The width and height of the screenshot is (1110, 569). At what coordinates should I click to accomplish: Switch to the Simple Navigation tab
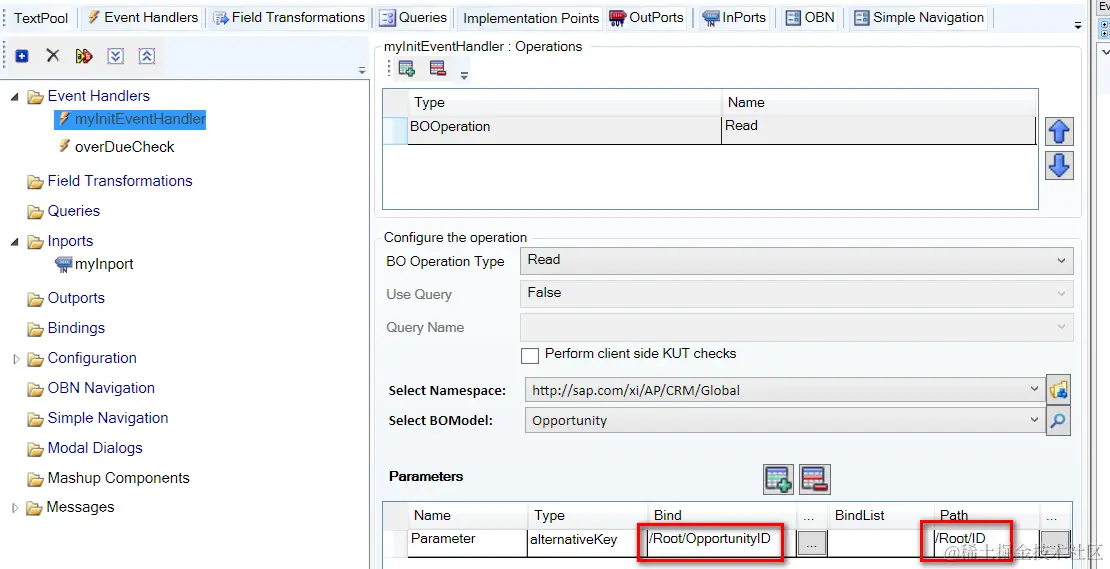[919, 18]
